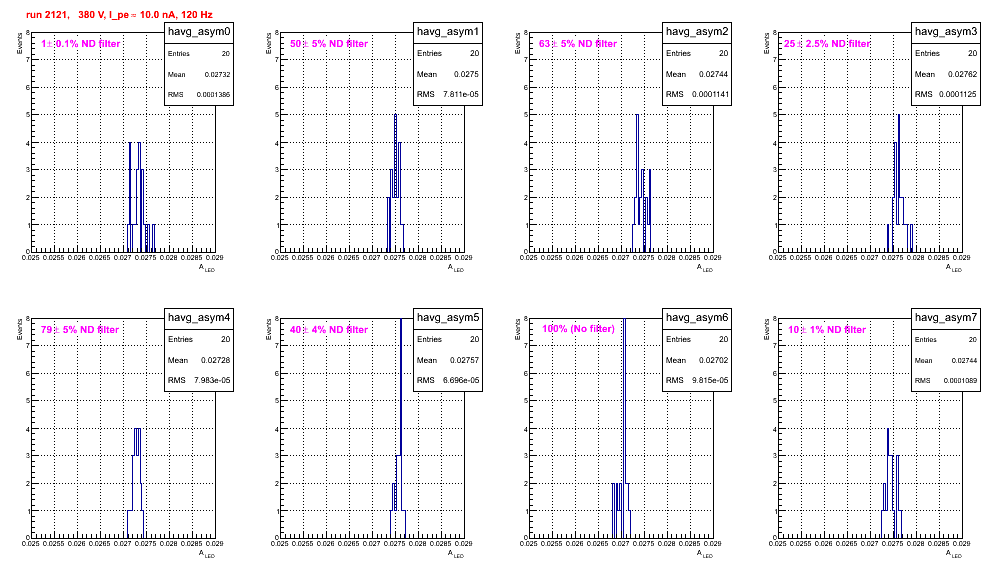This screenshot has width=996, height=572.
Task: Select the "25± 2.5% ND filter" label
Action: pyautogui.click(x=826, y=44)
